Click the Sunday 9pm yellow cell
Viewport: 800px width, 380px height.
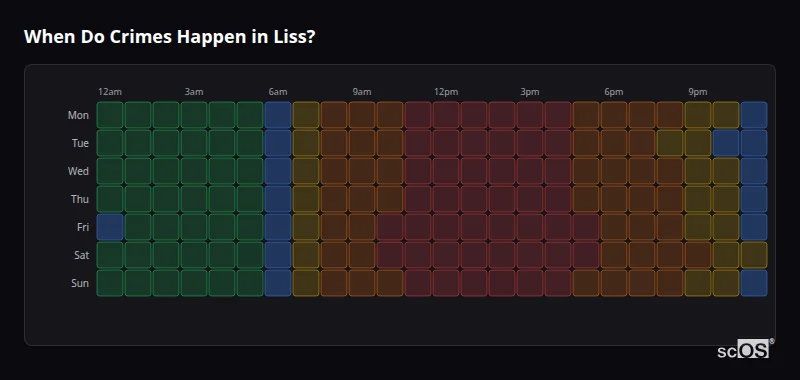[697, 283]
